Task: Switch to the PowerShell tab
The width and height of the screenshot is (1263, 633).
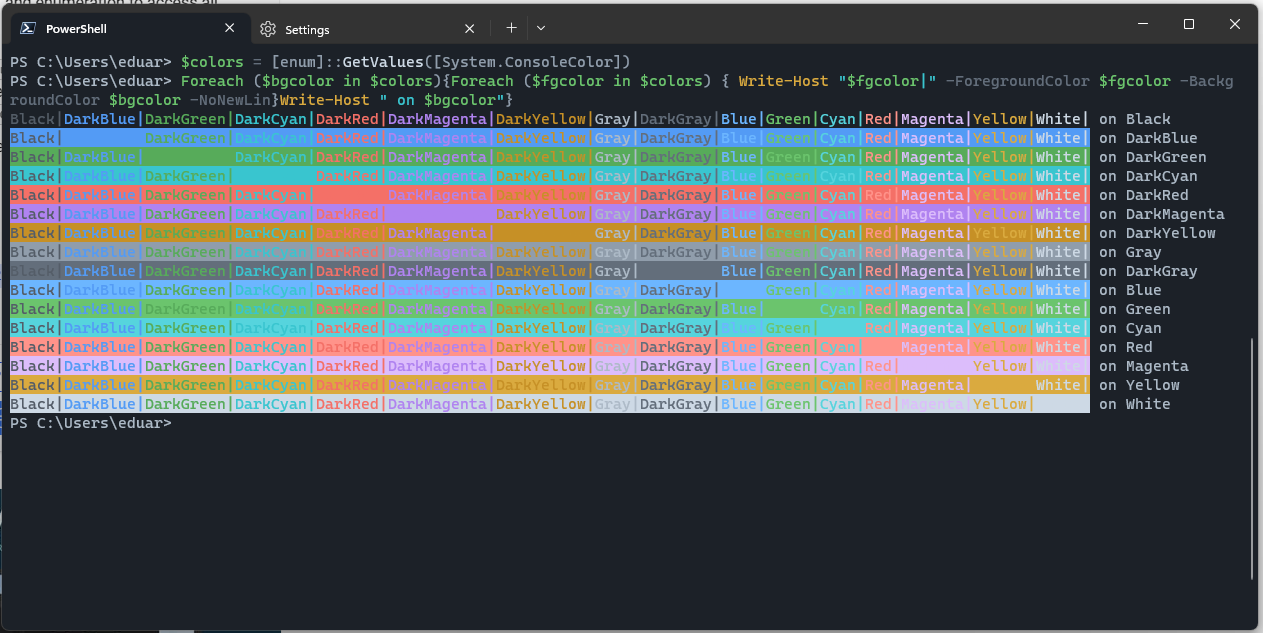Action: [x=128, y=29]
